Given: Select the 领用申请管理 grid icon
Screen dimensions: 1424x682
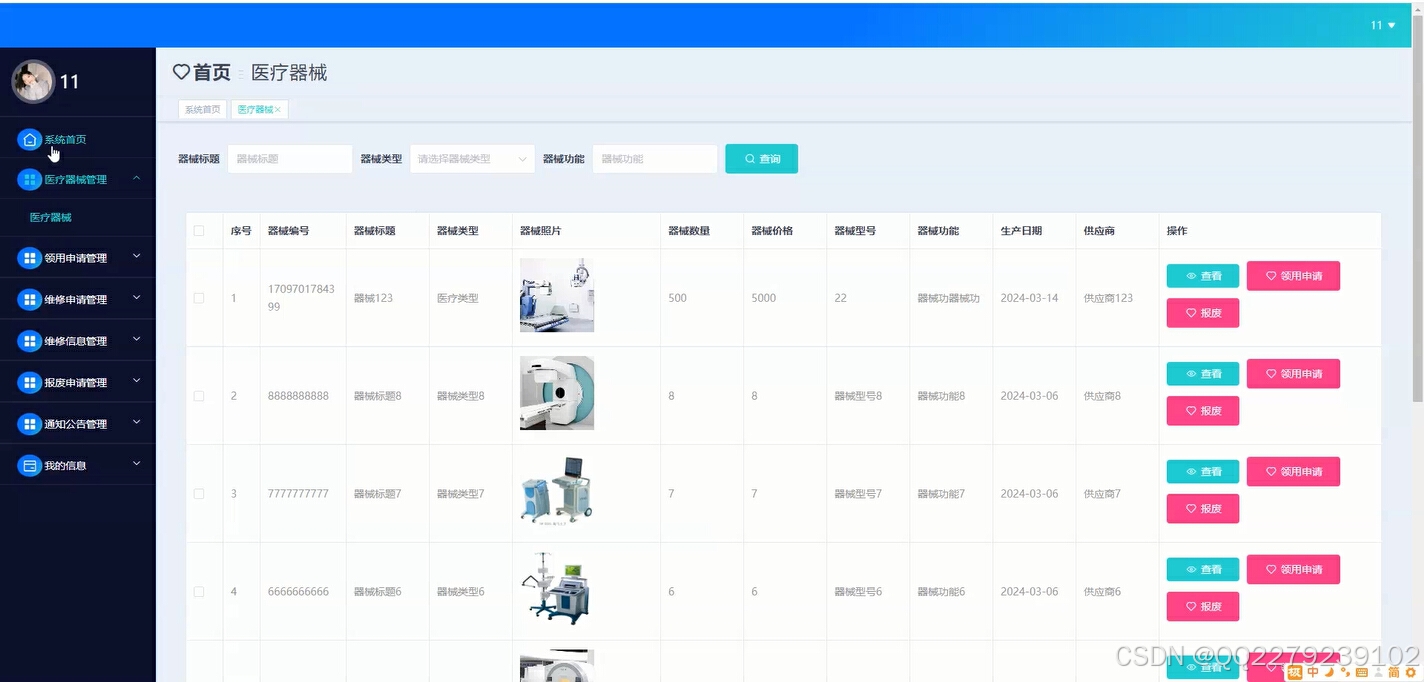Looking at the screenshot, I should click(30, 257).
